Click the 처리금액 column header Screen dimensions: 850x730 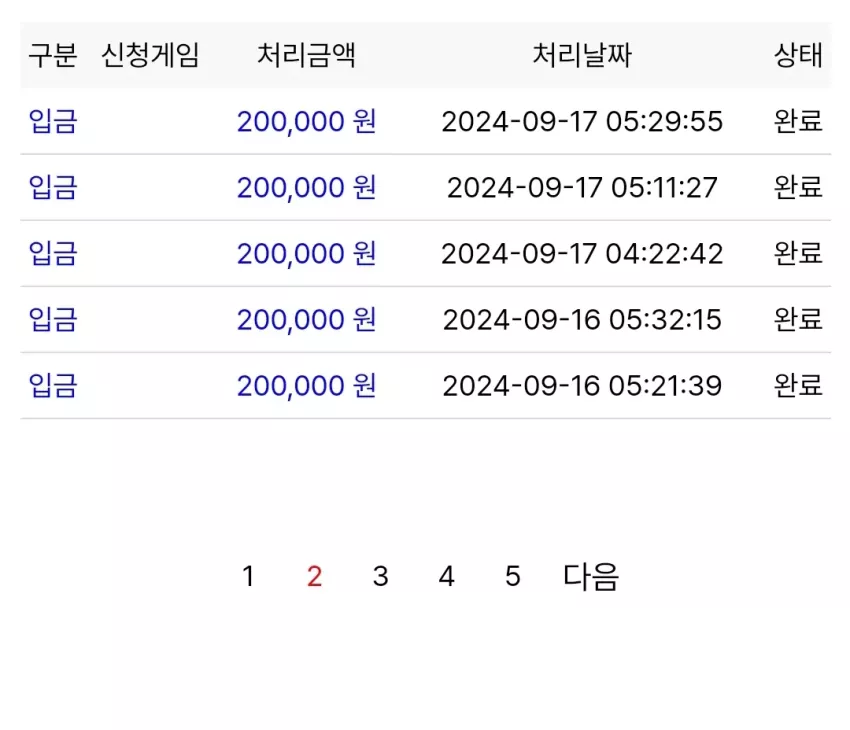tap(306, 55)
